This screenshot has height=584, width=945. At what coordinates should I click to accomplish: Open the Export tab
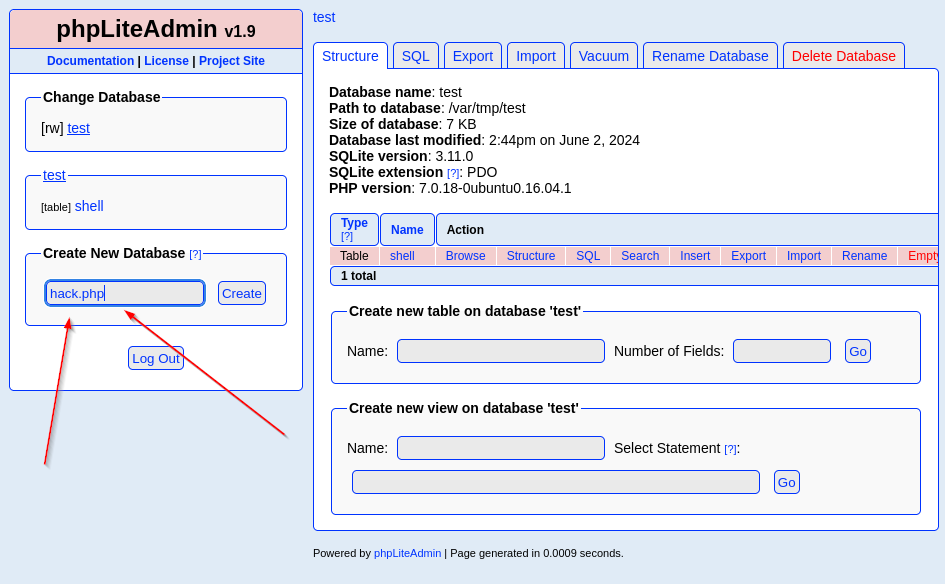[x=472, y=56]
